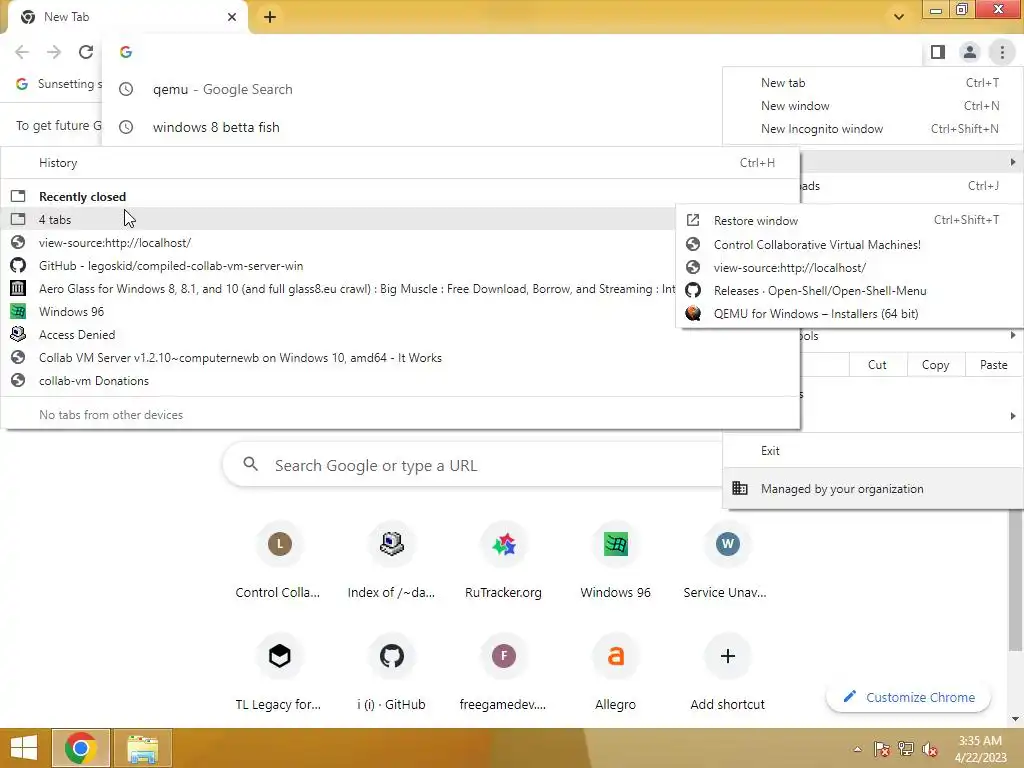The image size is (1024, 768).
Task: Open the RuTracker.org shortcut
Action: 504,562
